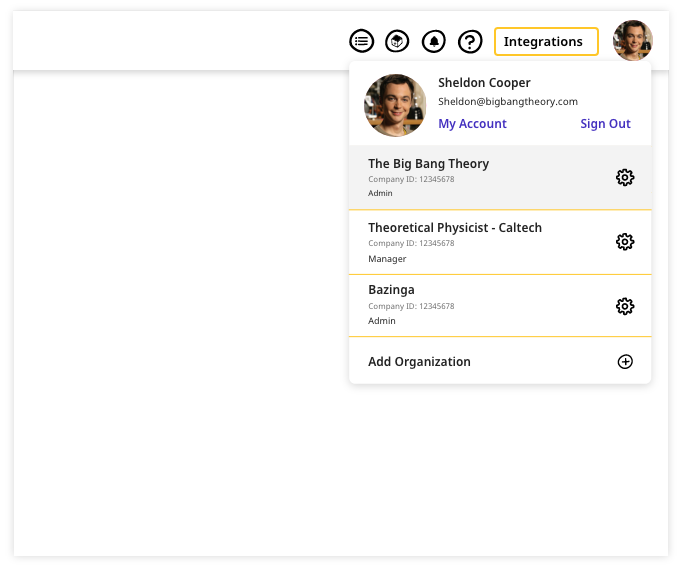
Task: Click the Sheldon@bigbangtheory.com email address
Action: 508,102
